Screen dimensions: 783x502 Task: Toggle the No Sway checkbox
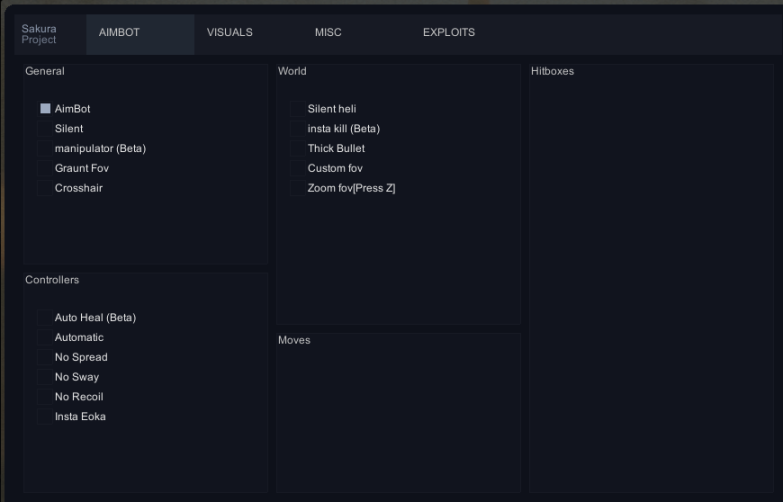(45, 378)
